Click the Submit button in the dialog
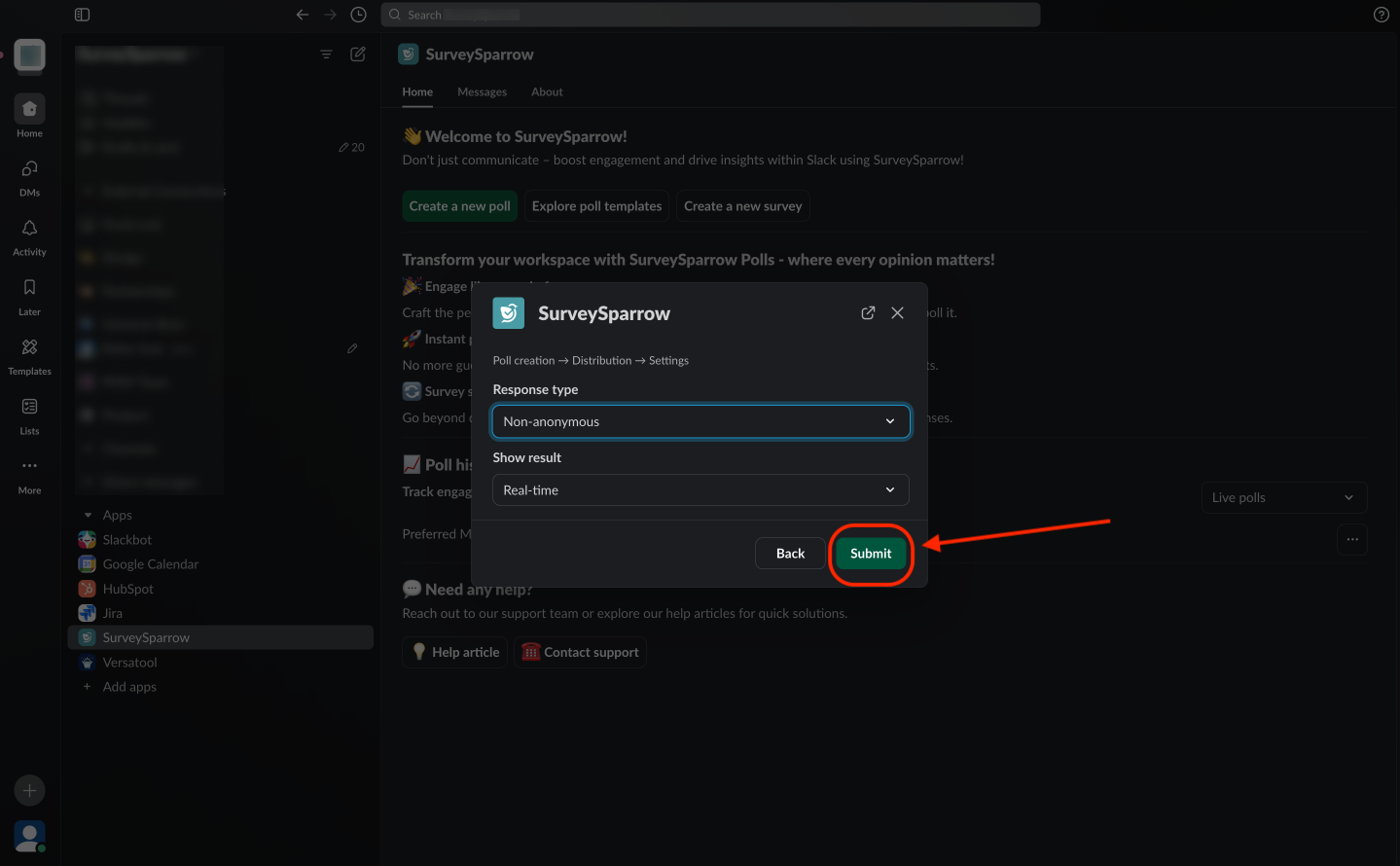The image size is (1400, 866). click(x=870, y=554)
